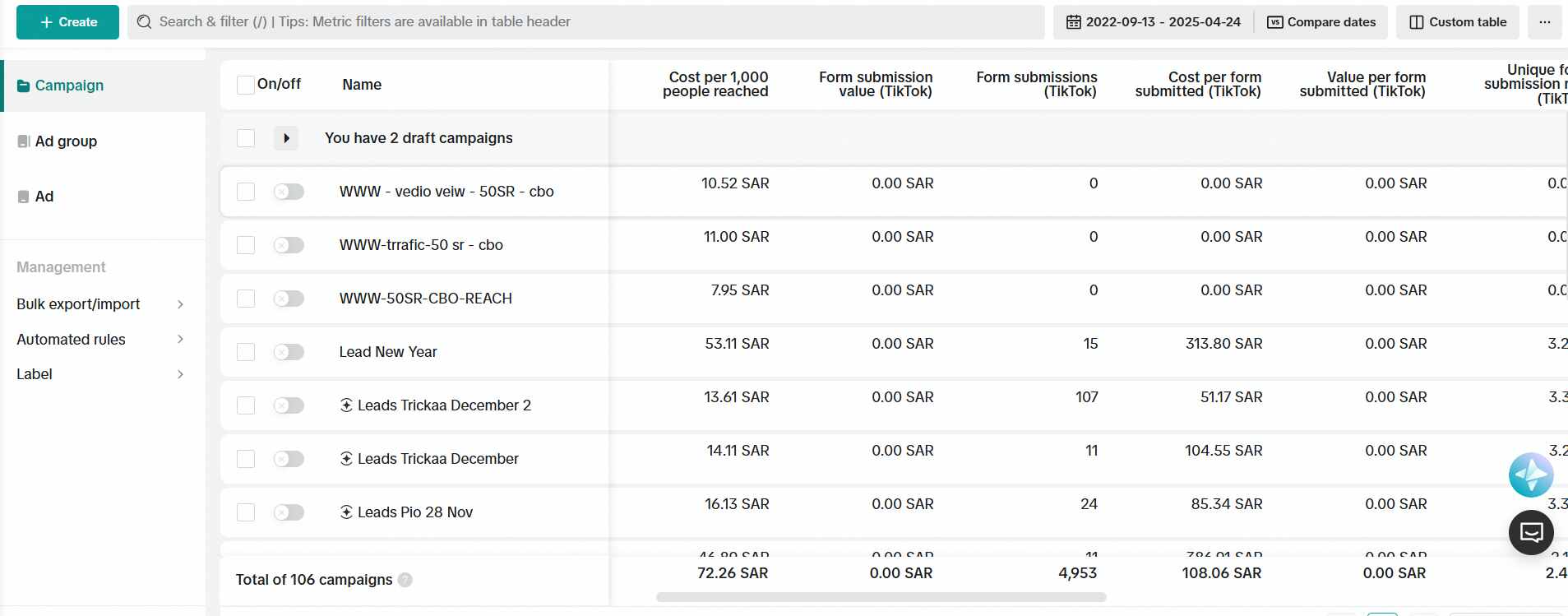Screen dimensions: 1568x616
Task: Click the horizontal table scrollbar
Action: [x=881, y=597]
